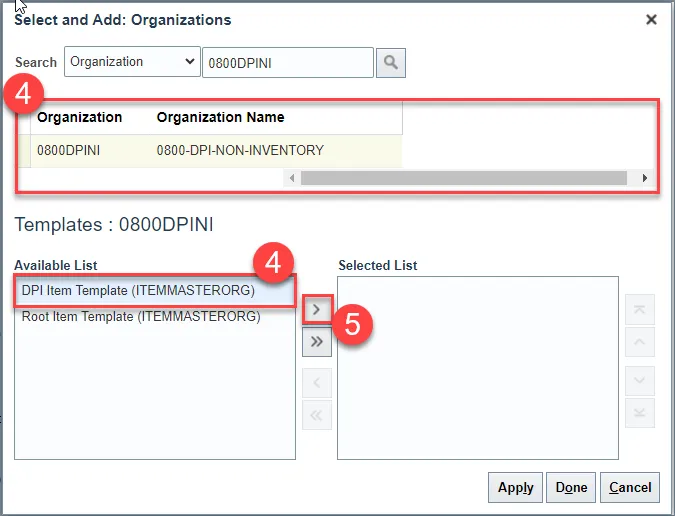Move all templates to Selected List
Image resolution: width=675 pixels, height=516 pixels.
(316, 341)
